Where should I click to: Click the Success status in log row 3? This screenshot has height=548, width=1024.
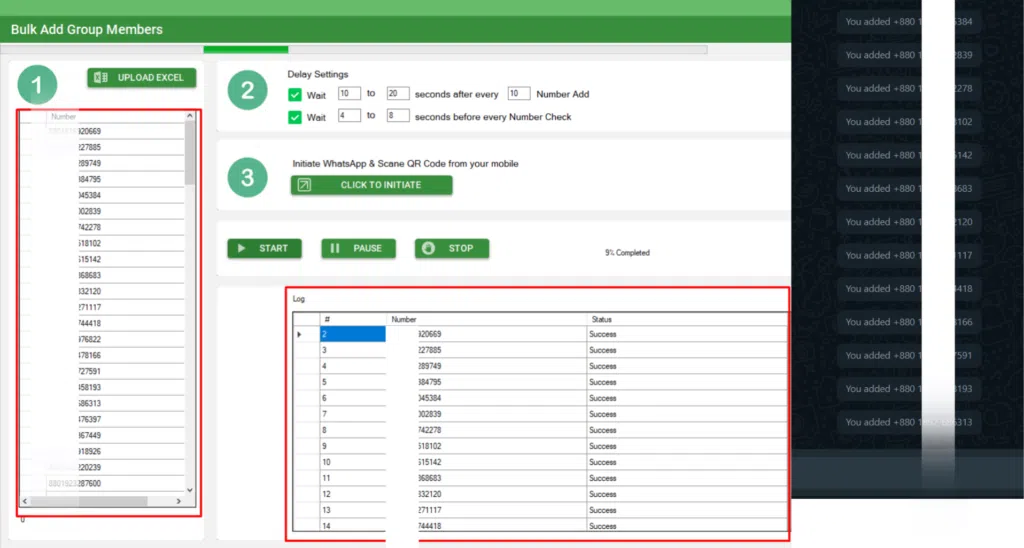click(602, 350)
